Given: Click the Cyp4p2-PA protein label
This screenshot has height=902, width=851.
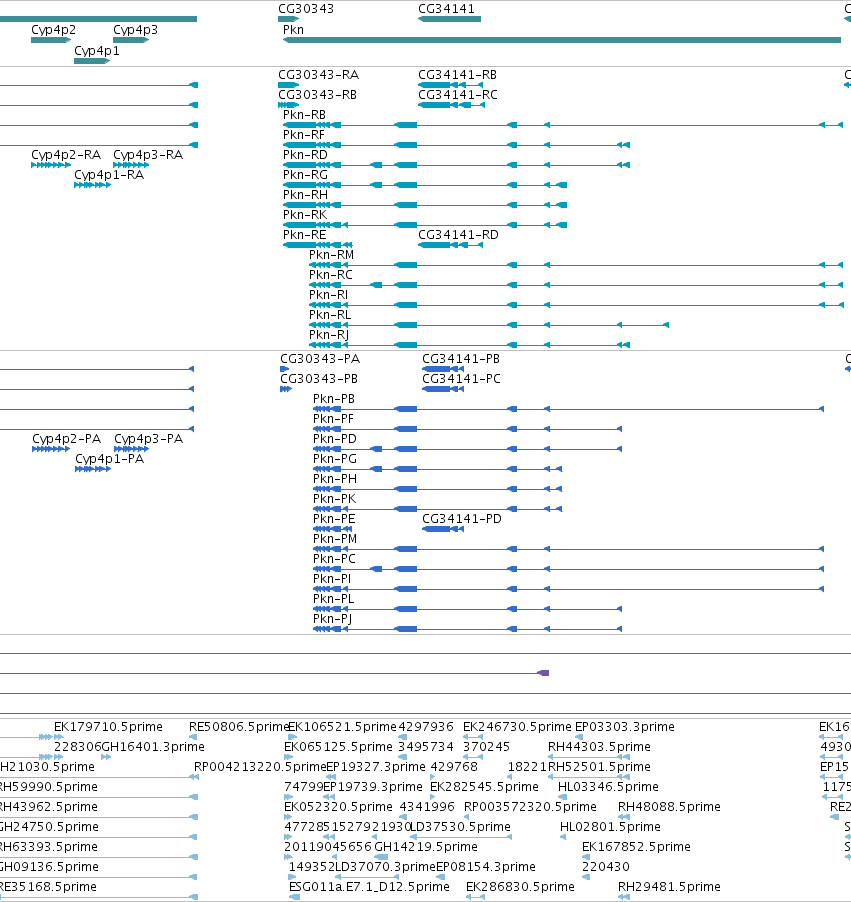Looking at the screenshot, I should pyautogui.click(x=67, y=439).
